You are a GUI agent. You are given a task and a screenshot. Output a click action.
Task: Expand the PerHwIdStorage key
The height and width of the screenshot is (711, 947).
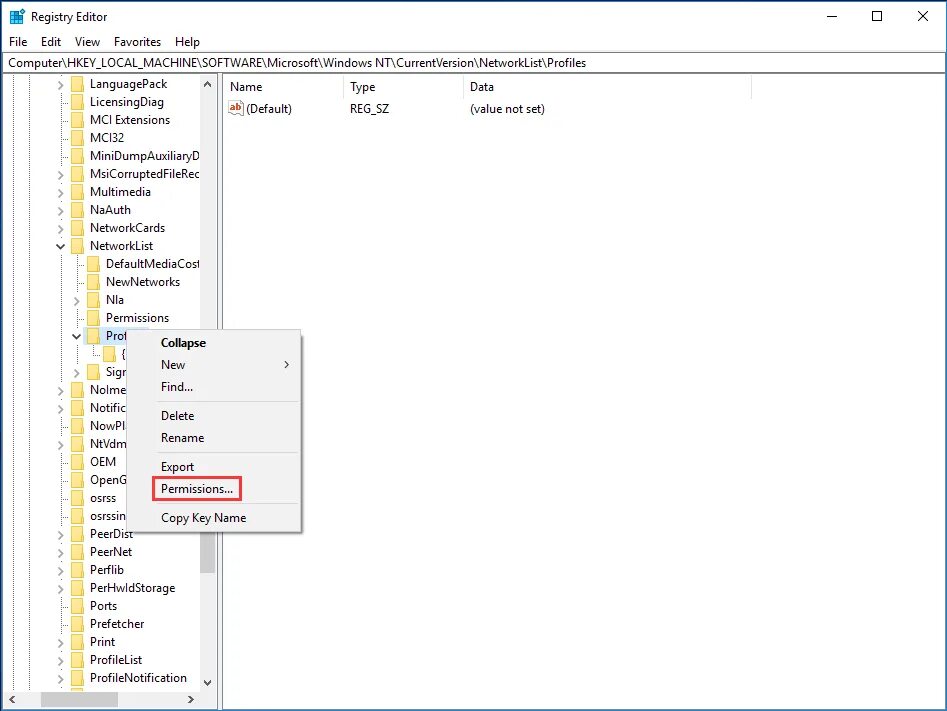[60, 589]
